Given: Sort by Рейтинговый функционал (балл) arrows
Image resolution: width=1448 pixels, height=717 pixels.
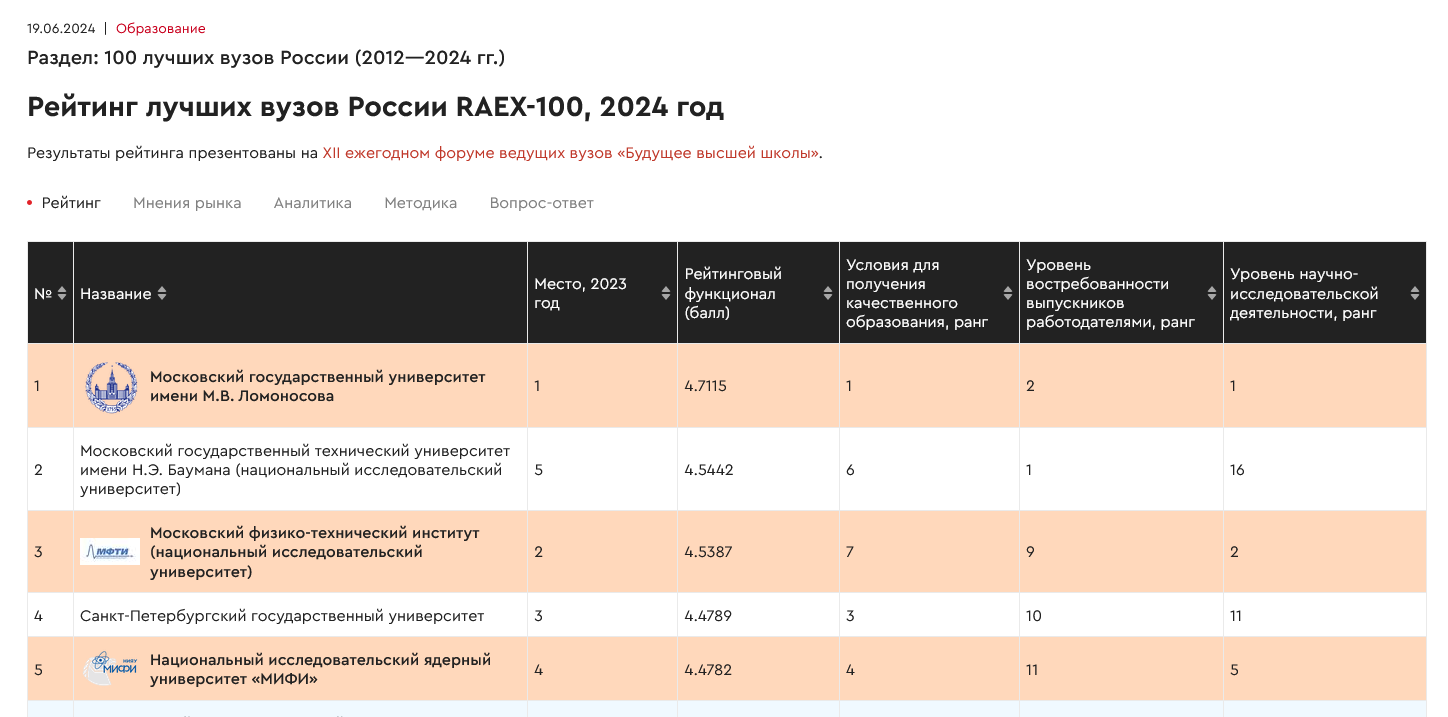Looking at the screenshot, I should (x=828, y=294).
